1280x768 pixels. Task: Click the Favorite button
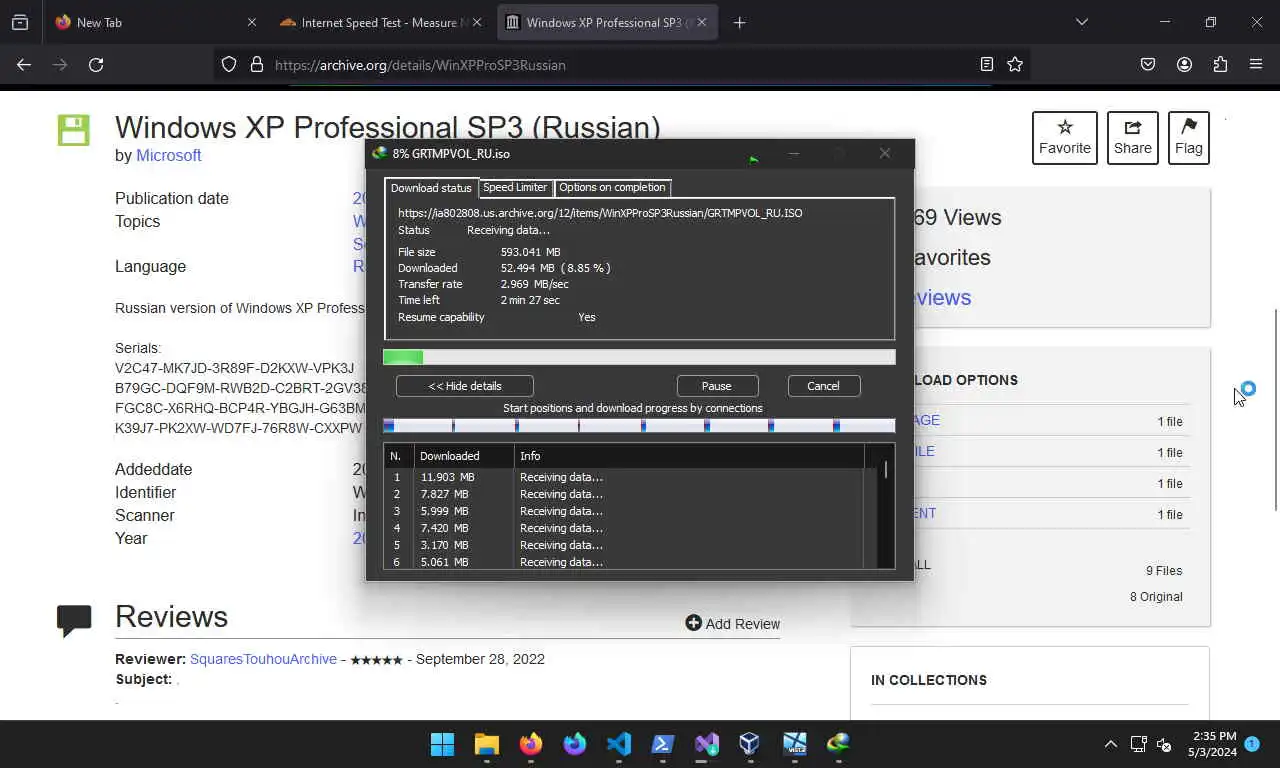[1065, 137]
